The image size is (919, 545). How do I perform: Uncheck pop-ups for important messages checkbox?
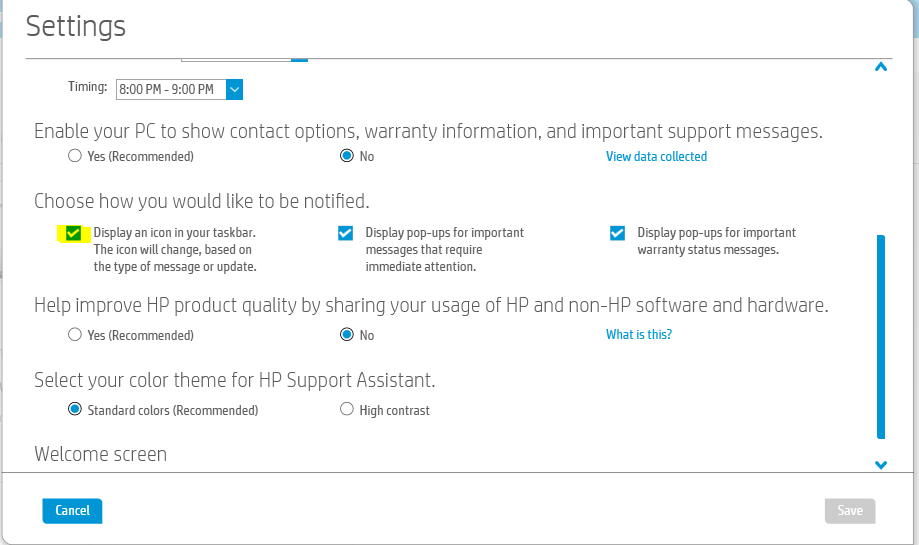click(x=345, y=233)
